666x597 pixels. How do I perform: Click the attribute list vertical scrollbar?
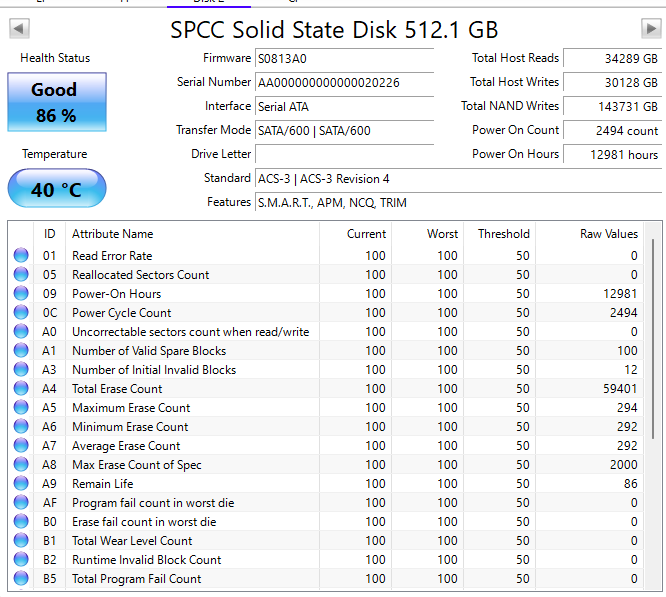654,340
